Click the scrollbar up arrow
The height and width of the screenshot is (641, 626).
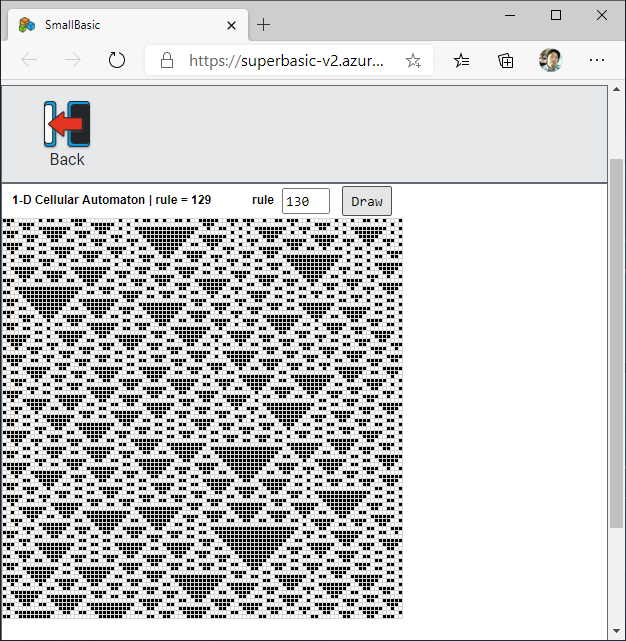tap(616, 90)
